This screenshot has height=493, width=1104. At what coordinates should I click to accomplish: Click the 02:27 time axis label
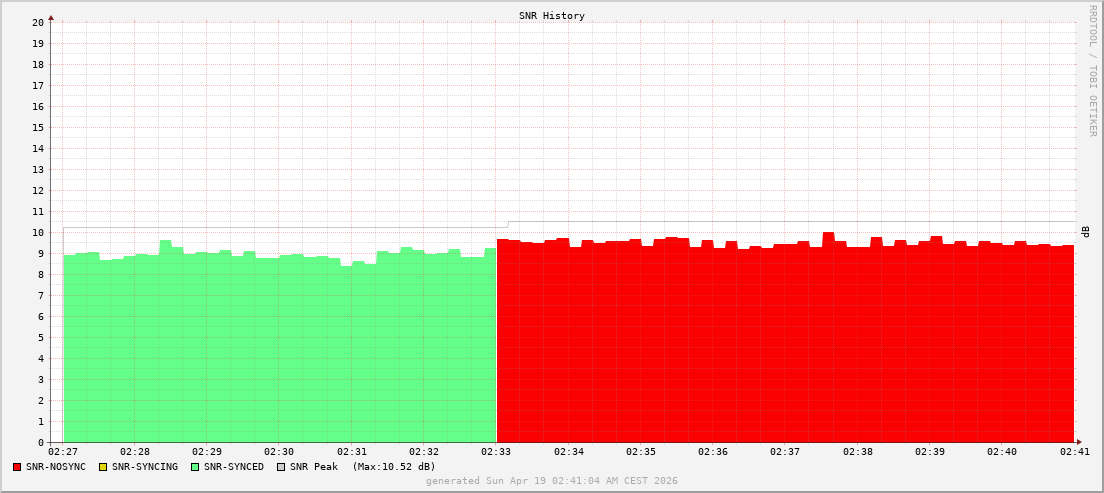pos(63,452)
